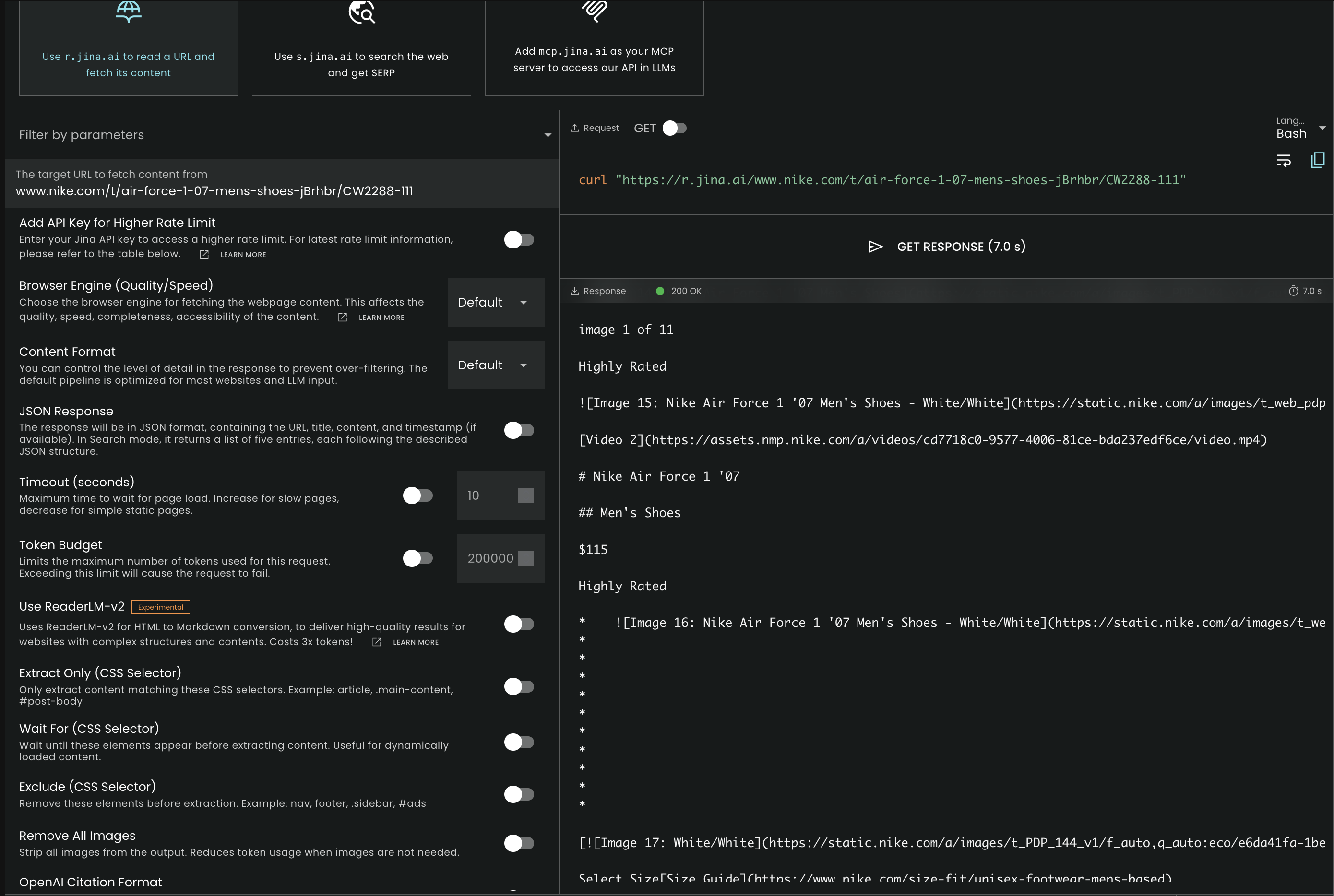Click the Experimental badge next to ReaderLM-v2
1334x896 pixels.
[x=161, y=607]
